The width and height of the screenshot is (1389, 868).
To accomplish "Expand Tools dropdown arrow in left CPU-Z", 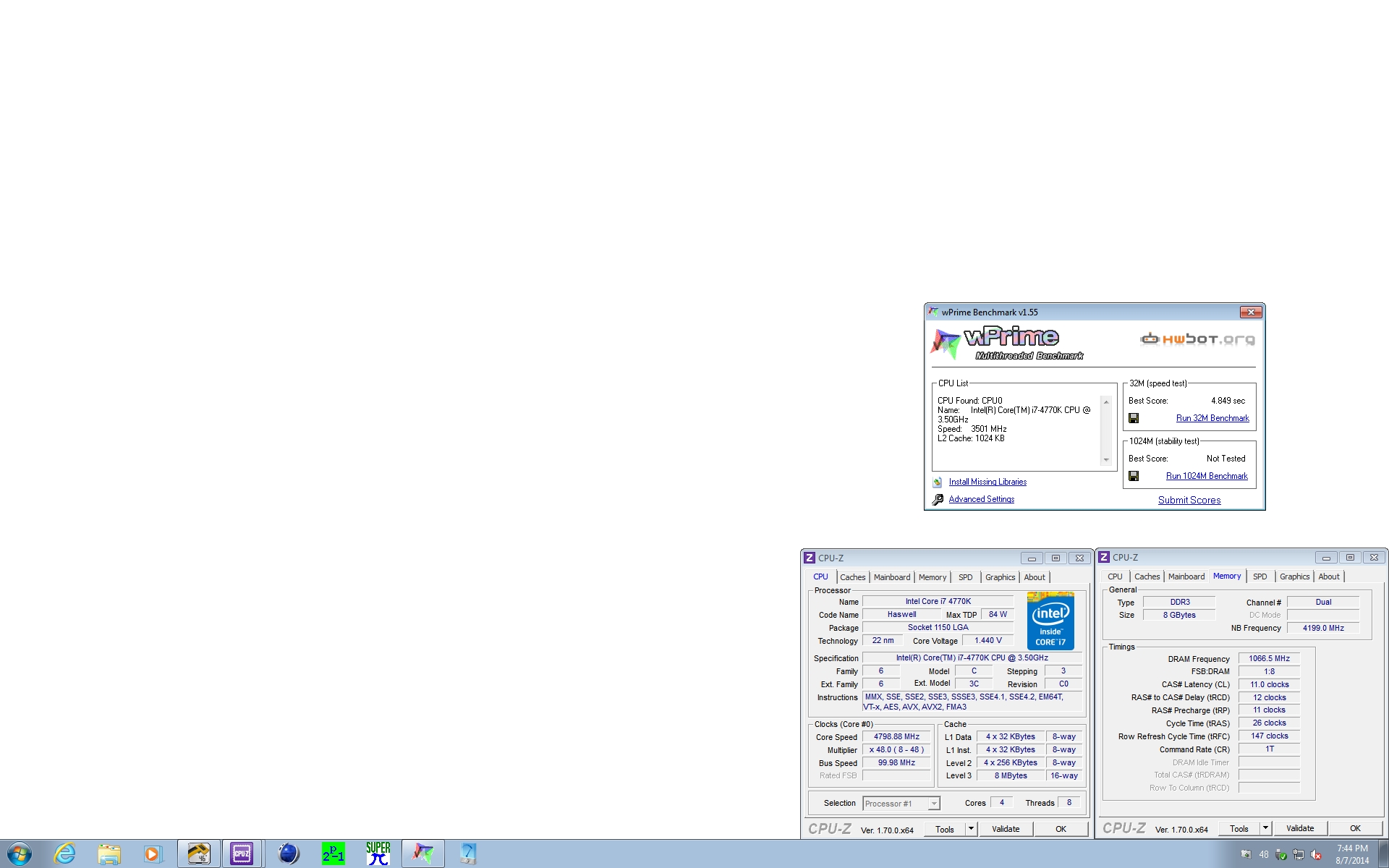I will [x=972, y=829].
